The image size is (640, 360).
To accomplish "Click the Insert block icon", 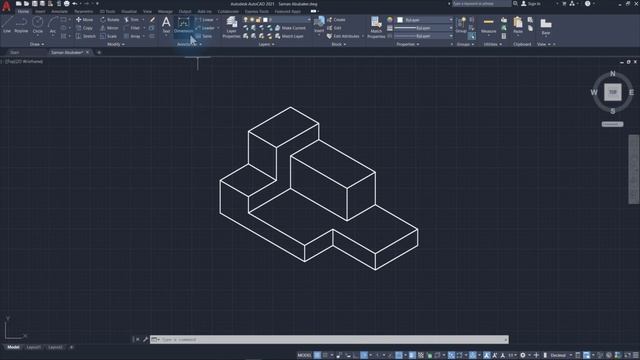I will tap(319, 24).
